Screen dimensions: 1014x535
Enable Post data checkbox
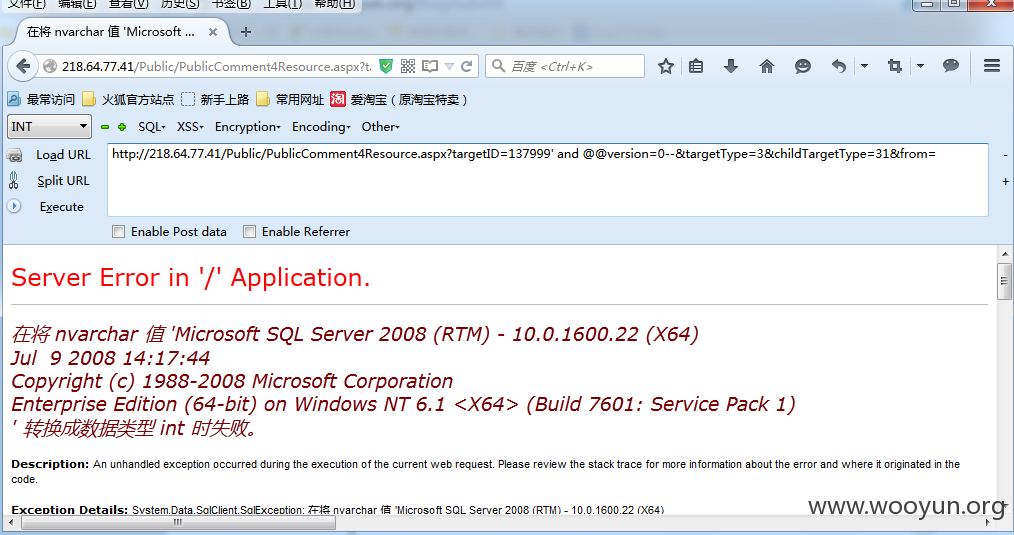[x=118, y=232]
